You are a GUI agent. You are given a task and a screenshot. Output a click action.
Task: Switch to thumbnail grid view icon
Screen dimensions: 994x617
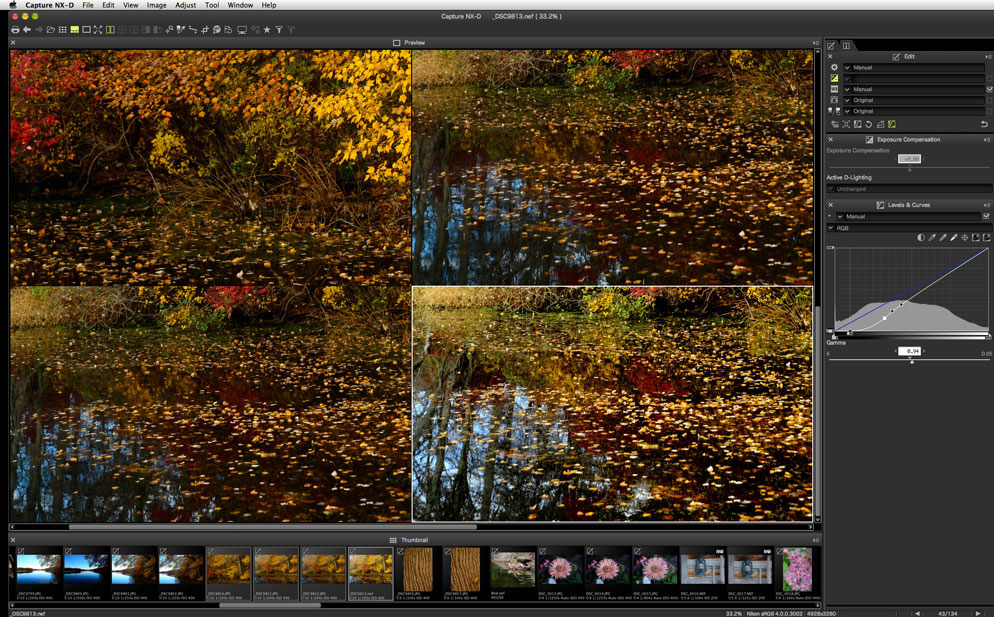tap(62, 30)
